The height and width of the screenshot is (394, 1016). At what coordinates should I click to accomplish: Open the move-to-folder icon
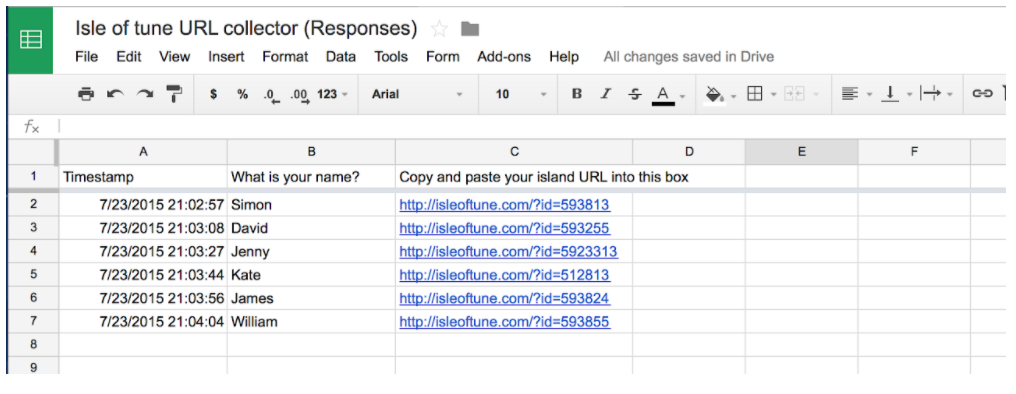(x=470, y=29)
